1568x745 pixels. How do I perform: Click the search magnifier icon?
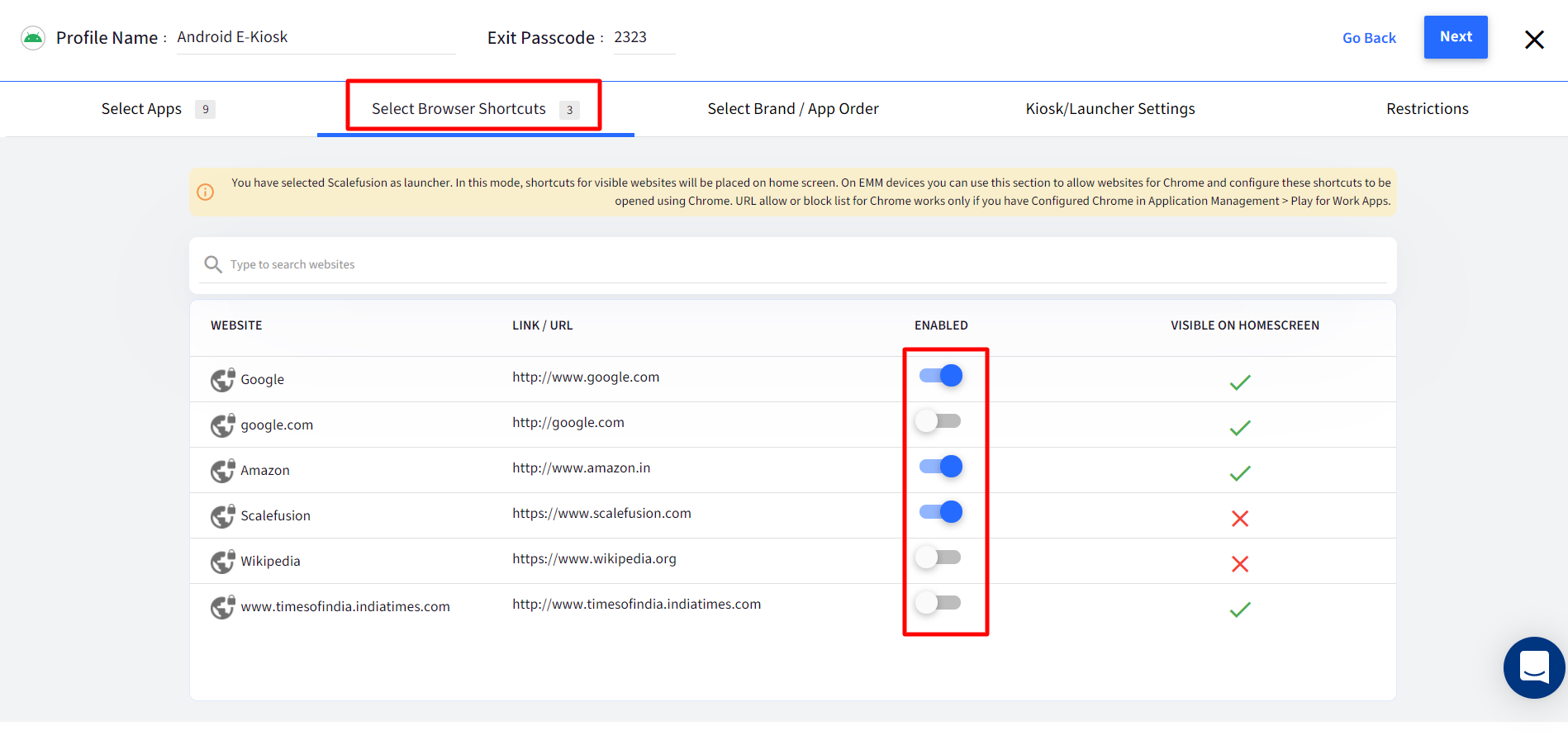(x=213, y=264)
